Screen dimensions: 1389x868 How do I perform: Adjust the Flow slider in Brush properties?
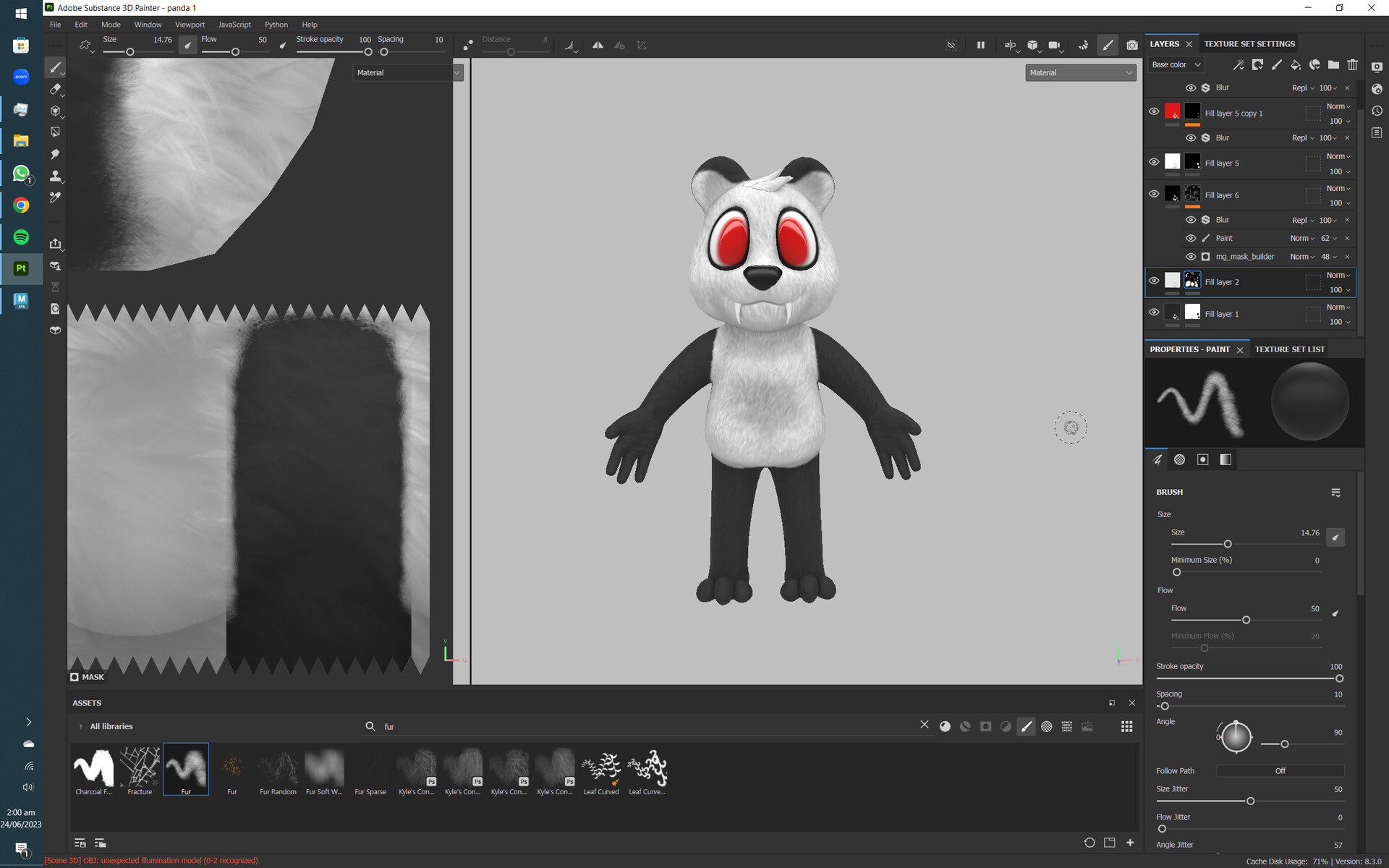point(1246,619)
